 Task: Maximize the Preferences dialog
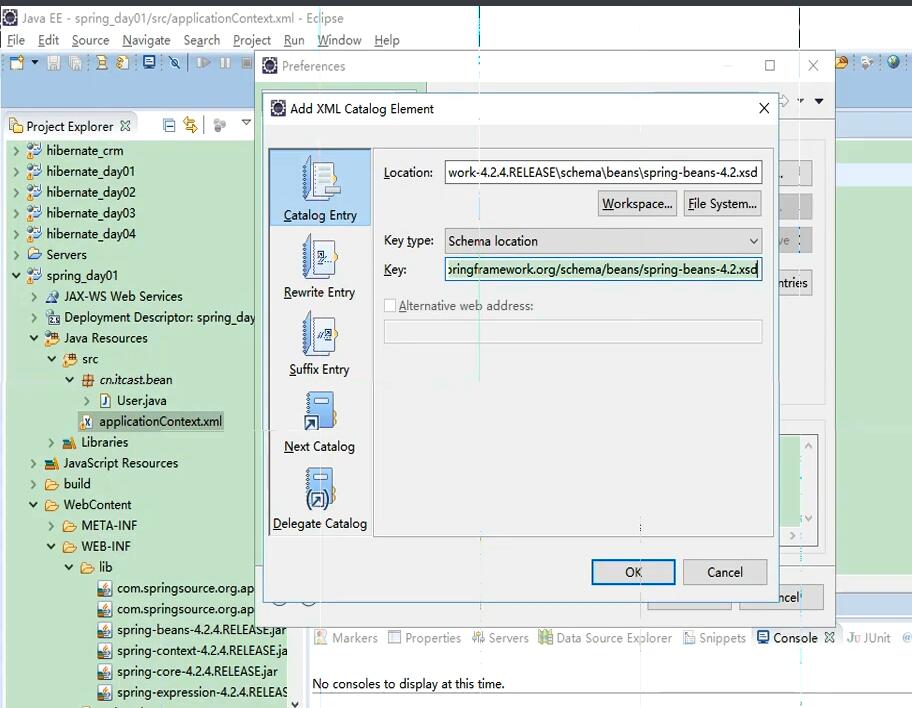pyautogui.click(x=770, y=65)
